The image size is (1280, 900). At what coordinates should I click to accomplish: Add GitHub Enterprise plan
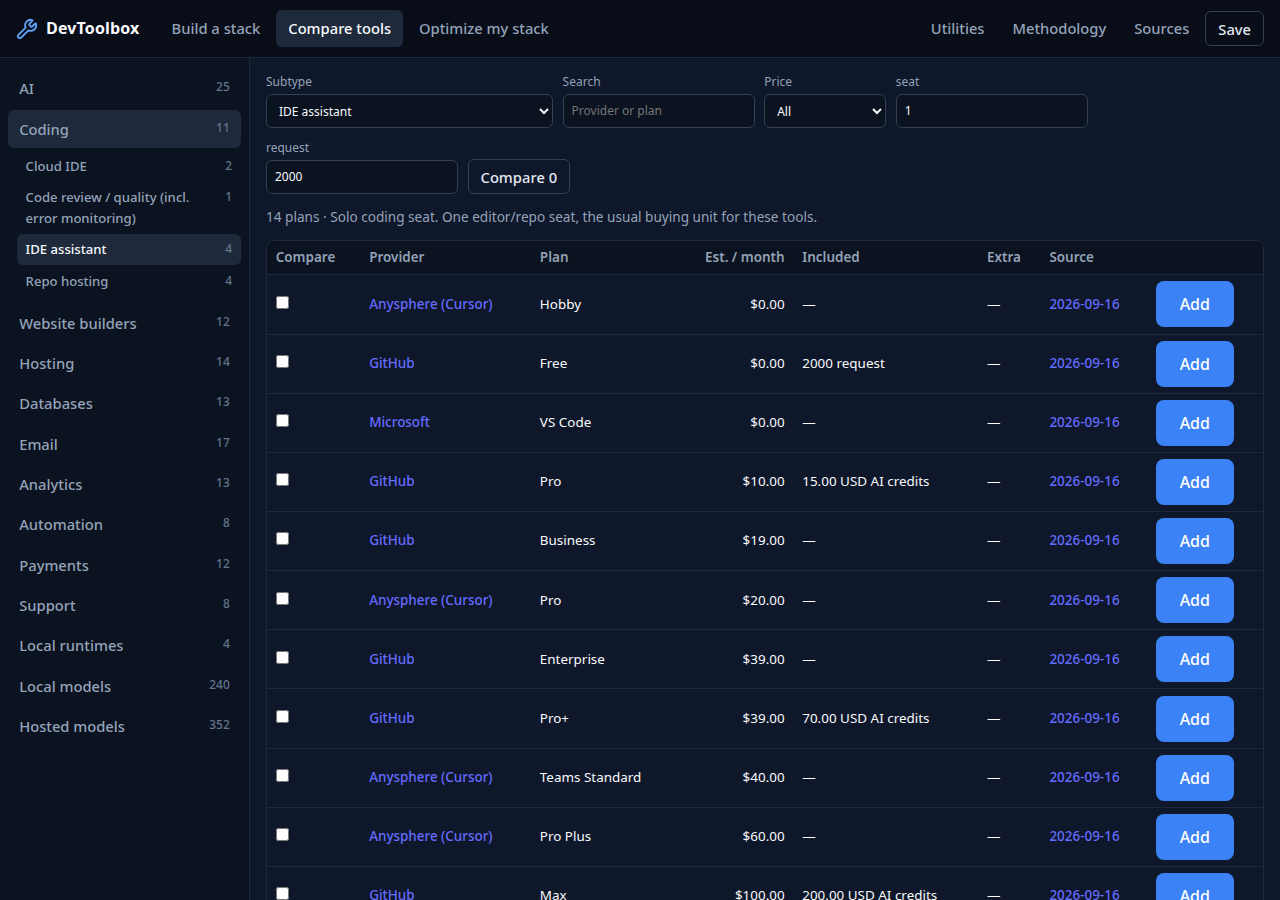[x=1195, y=659]
